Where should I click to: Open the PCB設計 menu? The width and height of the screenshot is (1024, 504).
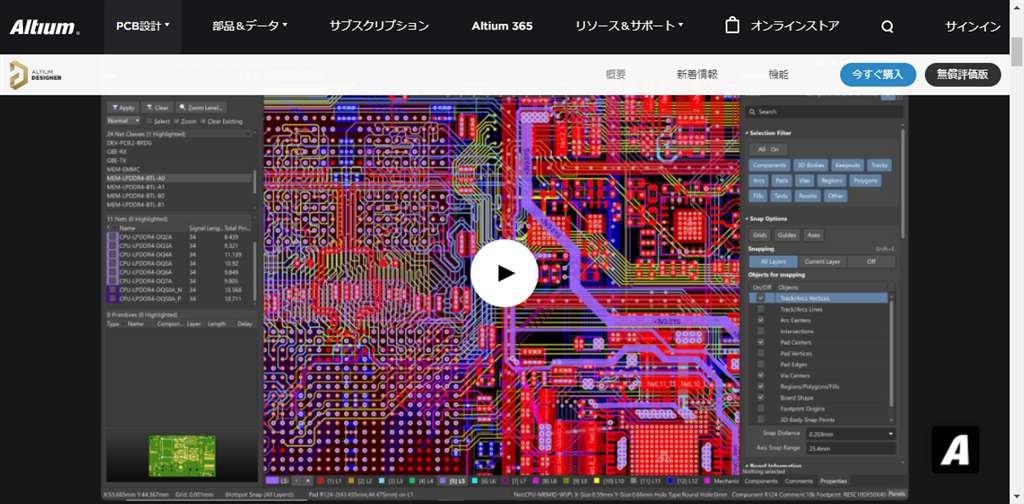point(142,27)
